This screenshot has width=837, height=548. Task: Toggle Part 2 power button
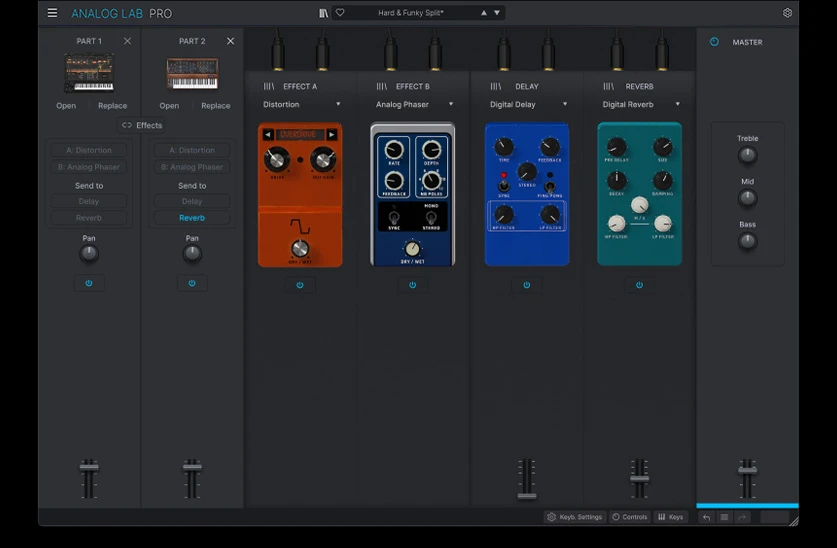tap(192, 283)
